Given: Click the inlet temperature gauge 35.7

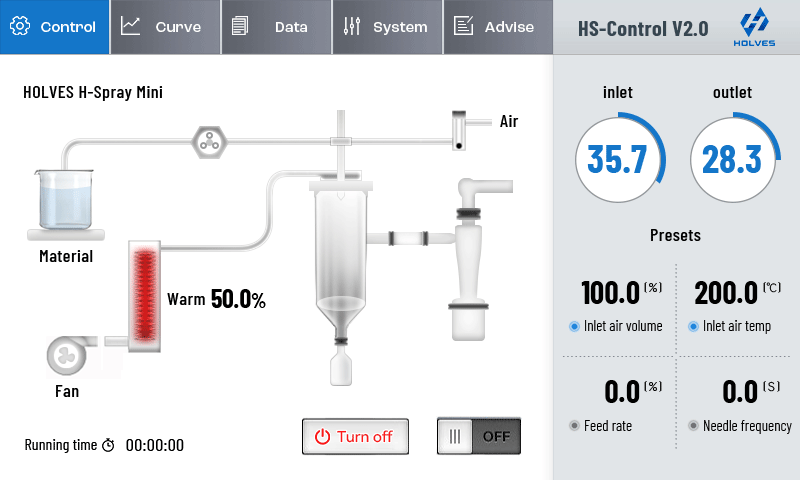Looking at the screenshot, I should pyautogui.click(x=618, y=159).
